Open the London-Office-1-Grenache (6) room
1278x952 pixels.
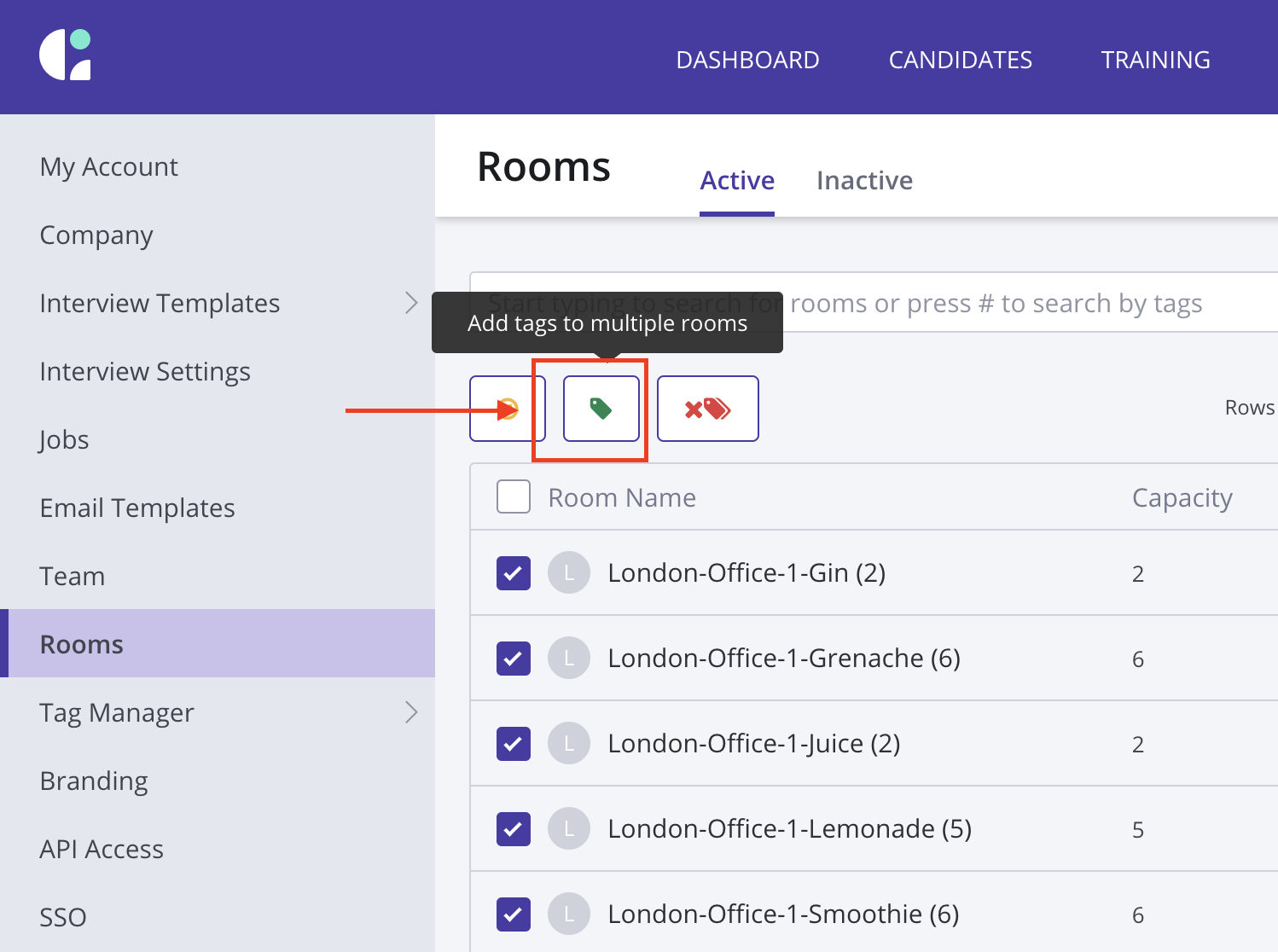tap(783, 659)
